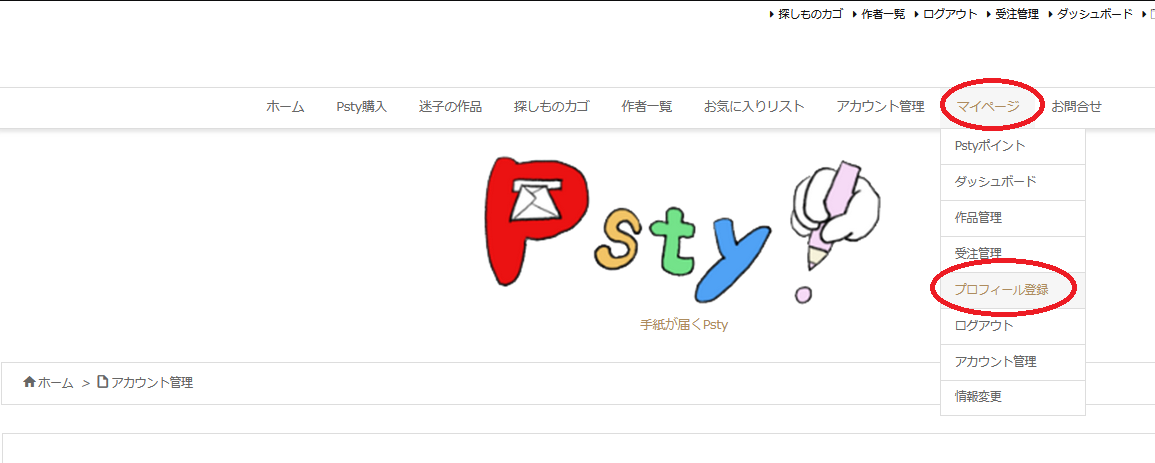1155x463 pixels.
Task: Select アカウント管理 in the マイページ dropdown
Action: pos(1013,362)
